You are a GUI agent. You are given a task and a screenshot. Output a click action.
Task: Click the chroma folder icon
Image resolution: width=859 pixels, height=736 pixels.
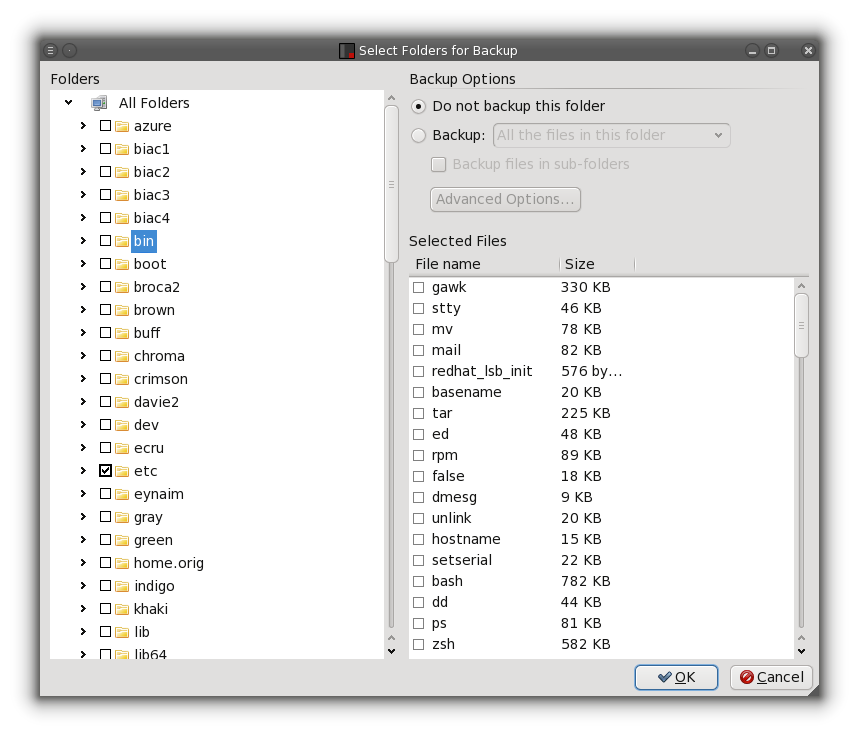tap(123, 356)
